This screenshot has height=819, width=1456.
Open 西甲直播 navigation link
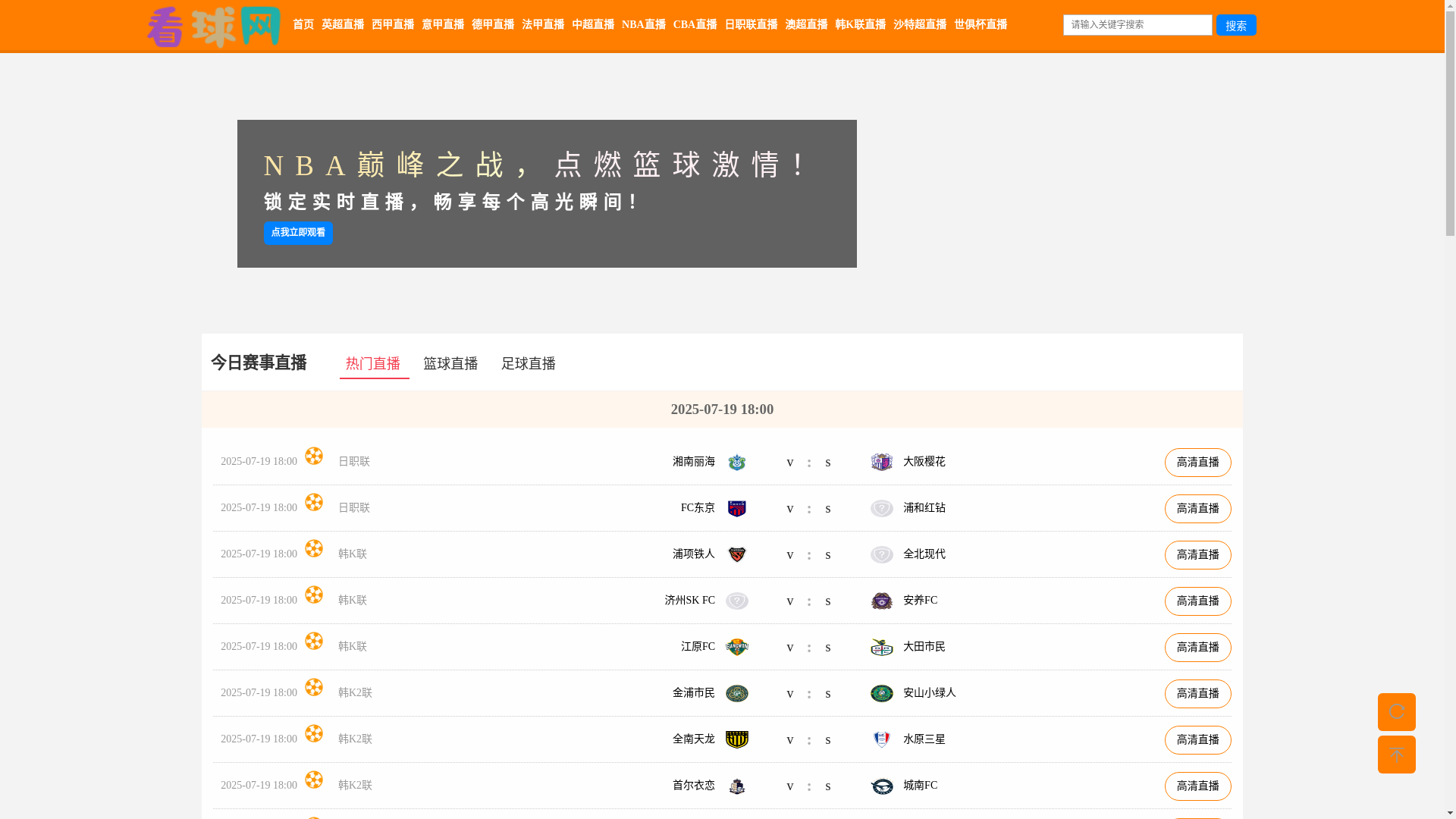pos(393,25)
